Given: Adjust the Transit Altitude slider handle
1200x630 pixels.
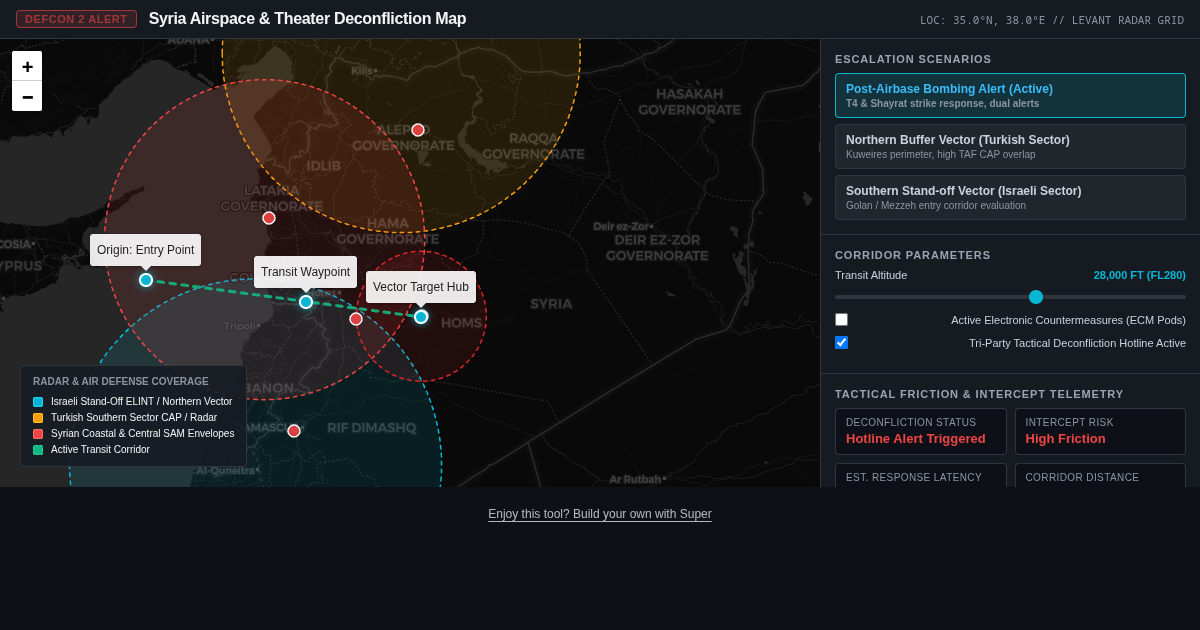Looking at the screenshot, I should coord(1036,297).
